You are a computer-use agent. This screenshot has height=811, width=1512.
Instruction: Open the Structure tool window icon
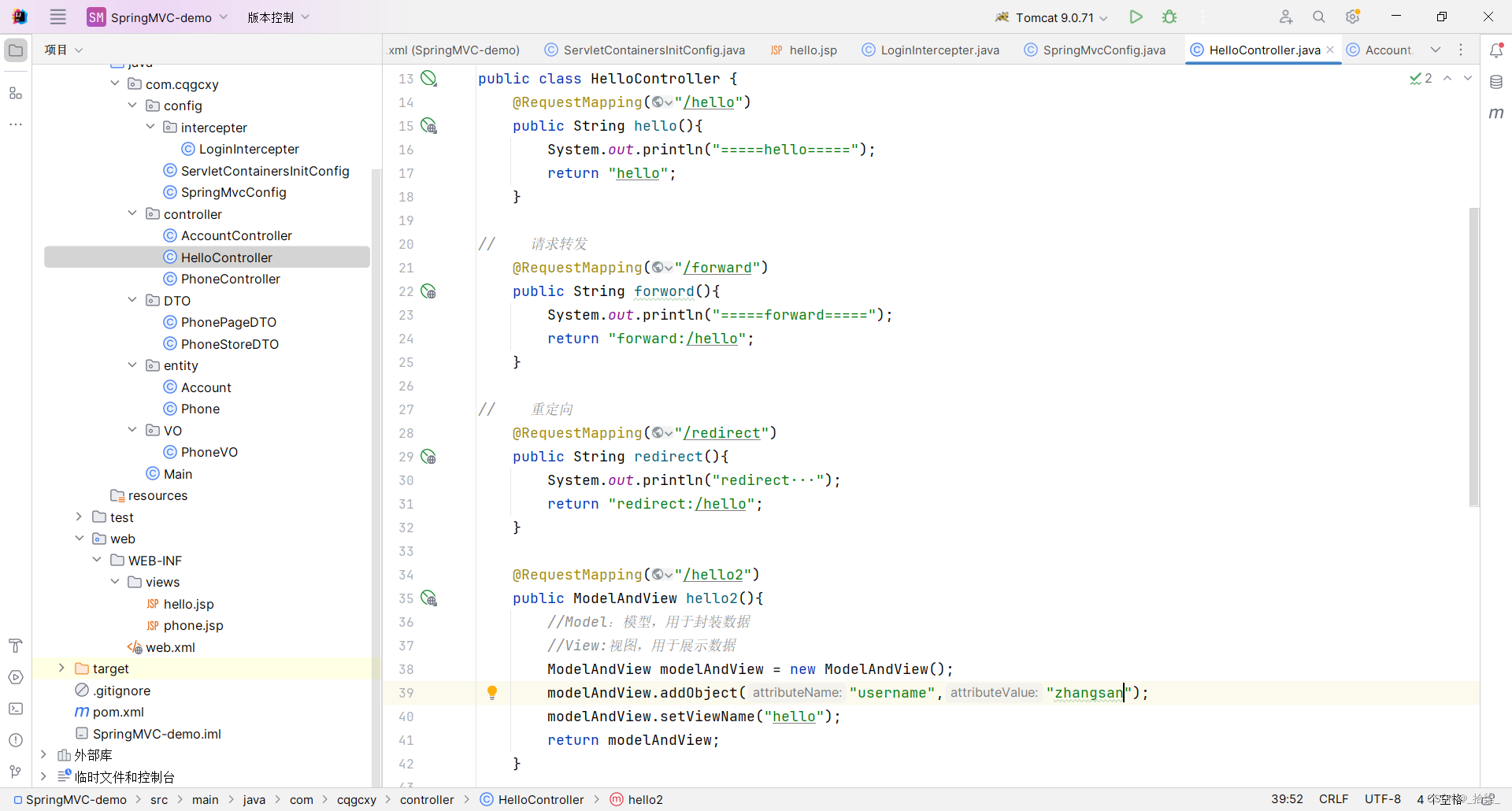pyautogui.click(x=15, y=93)
